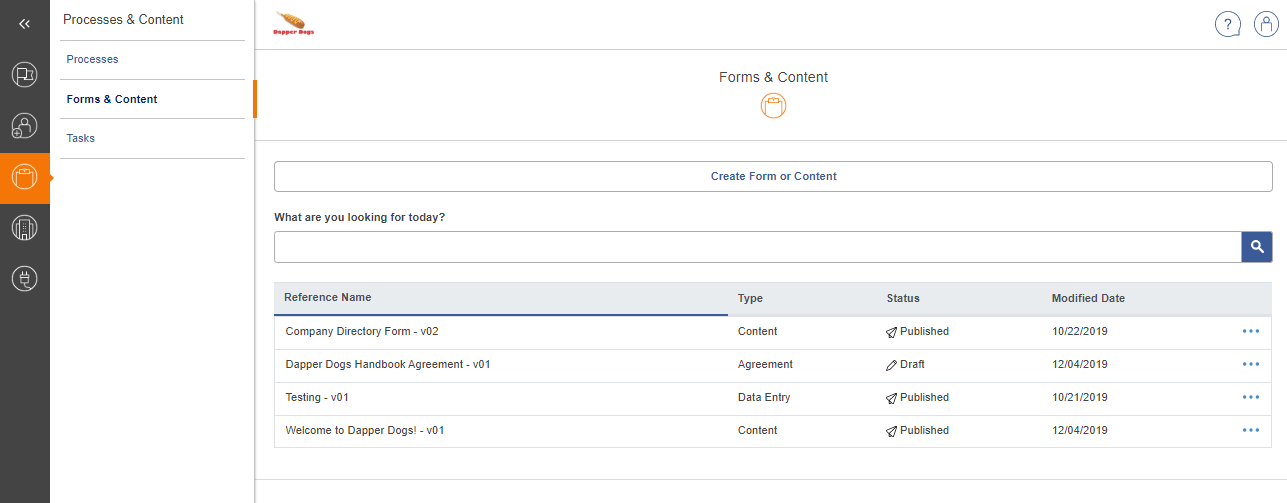Viewport: 1287px width, 503px height.
Task: Select Forms & Content in side panel
Action: (112, 99)
